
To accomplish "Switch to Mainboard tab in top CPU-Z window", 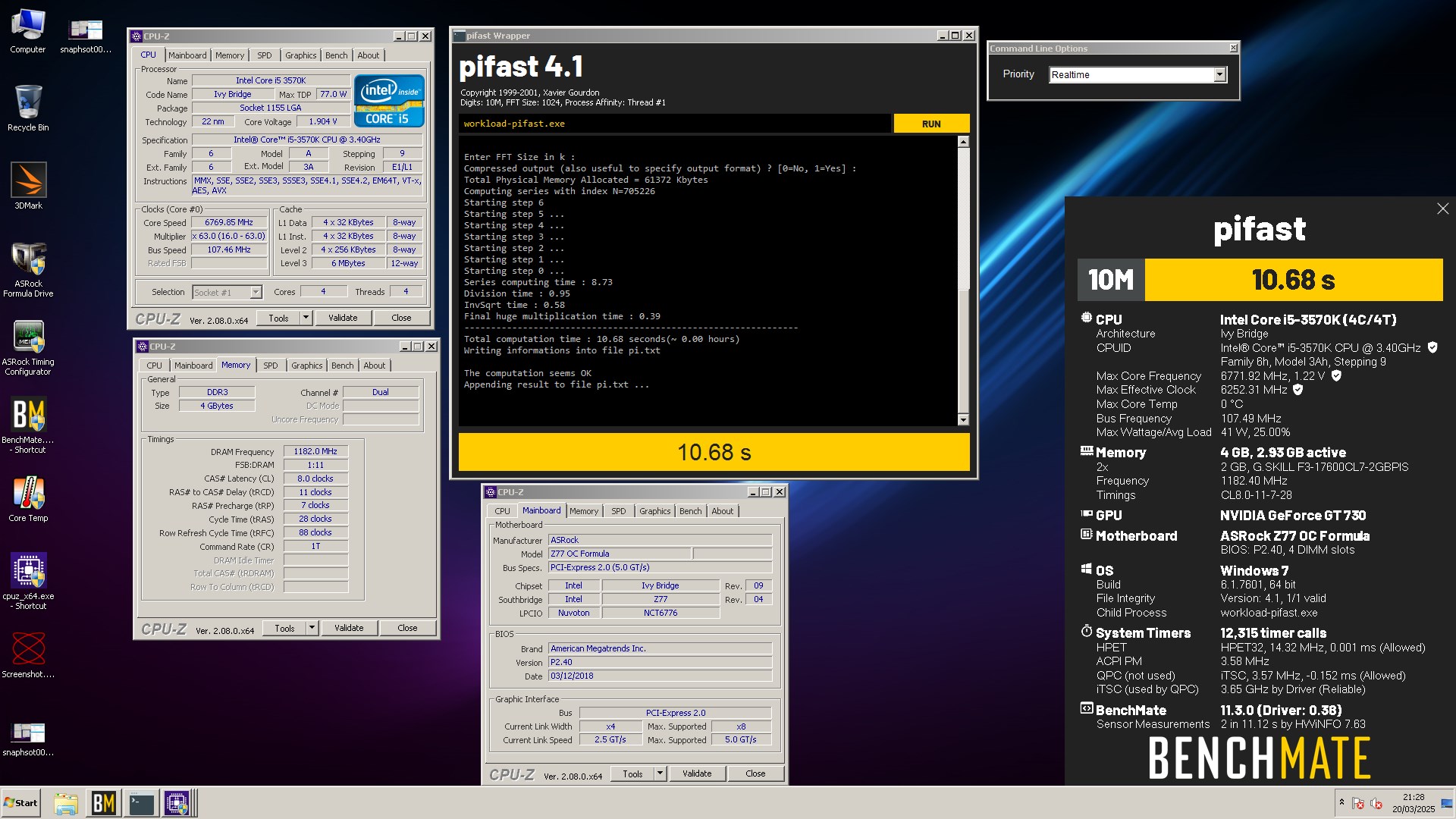I will click(x=187, y=55).
